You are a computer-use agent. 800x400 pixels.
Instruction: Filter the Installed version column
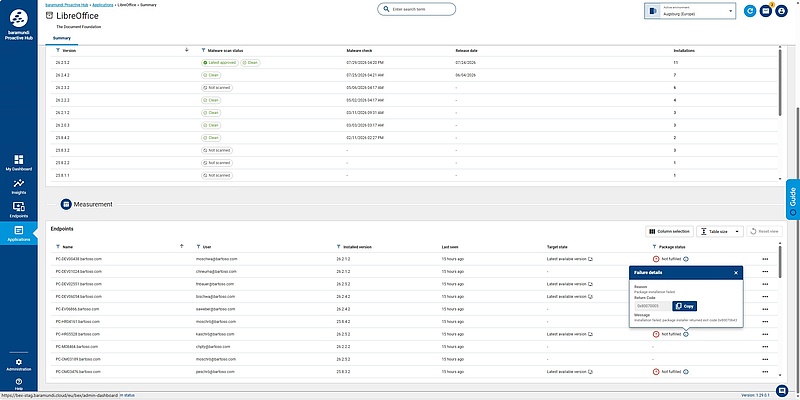pos(339,246)
